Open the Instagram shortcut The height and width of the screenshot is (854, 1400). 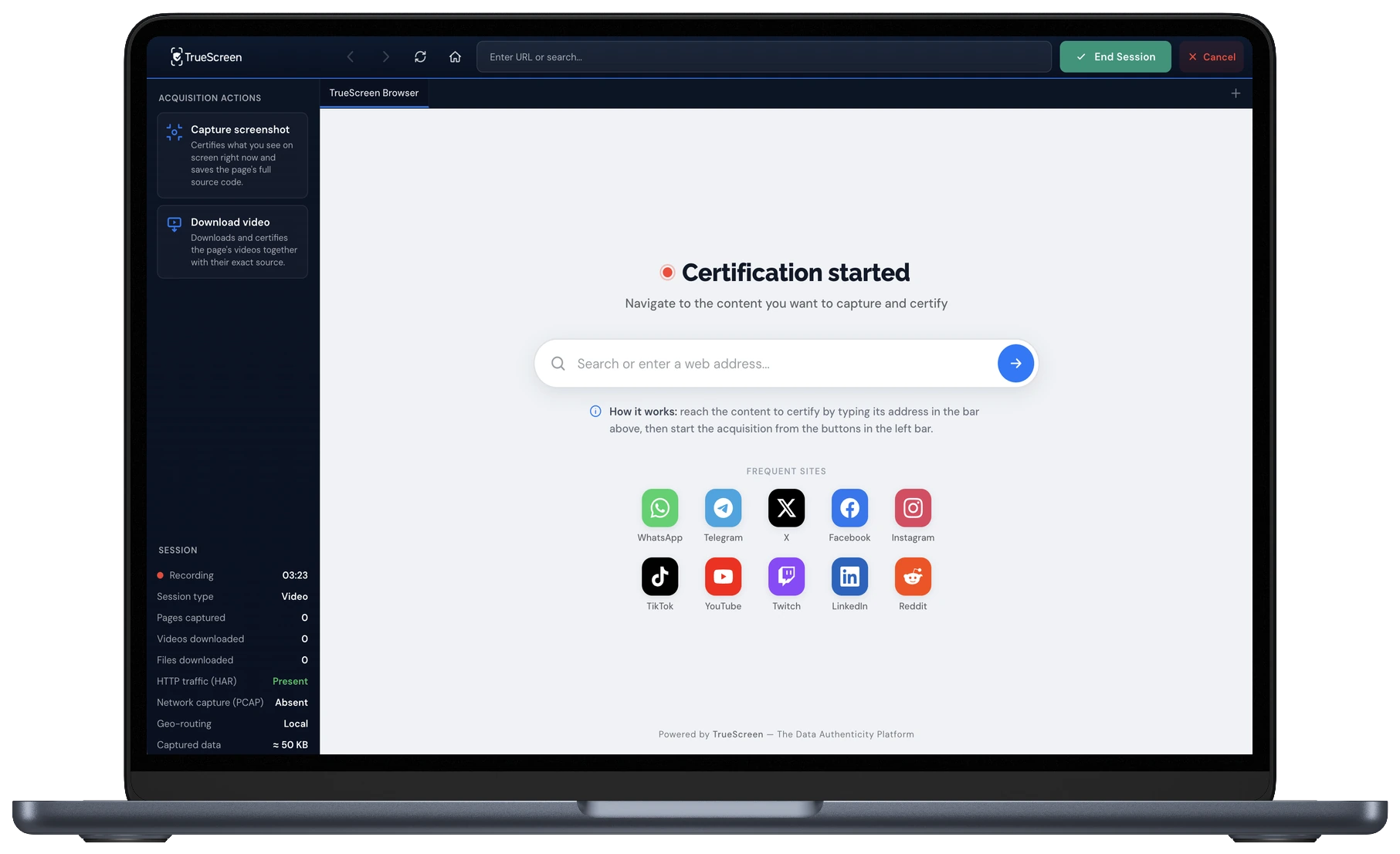pyautogui.click(x=913, y=516)
